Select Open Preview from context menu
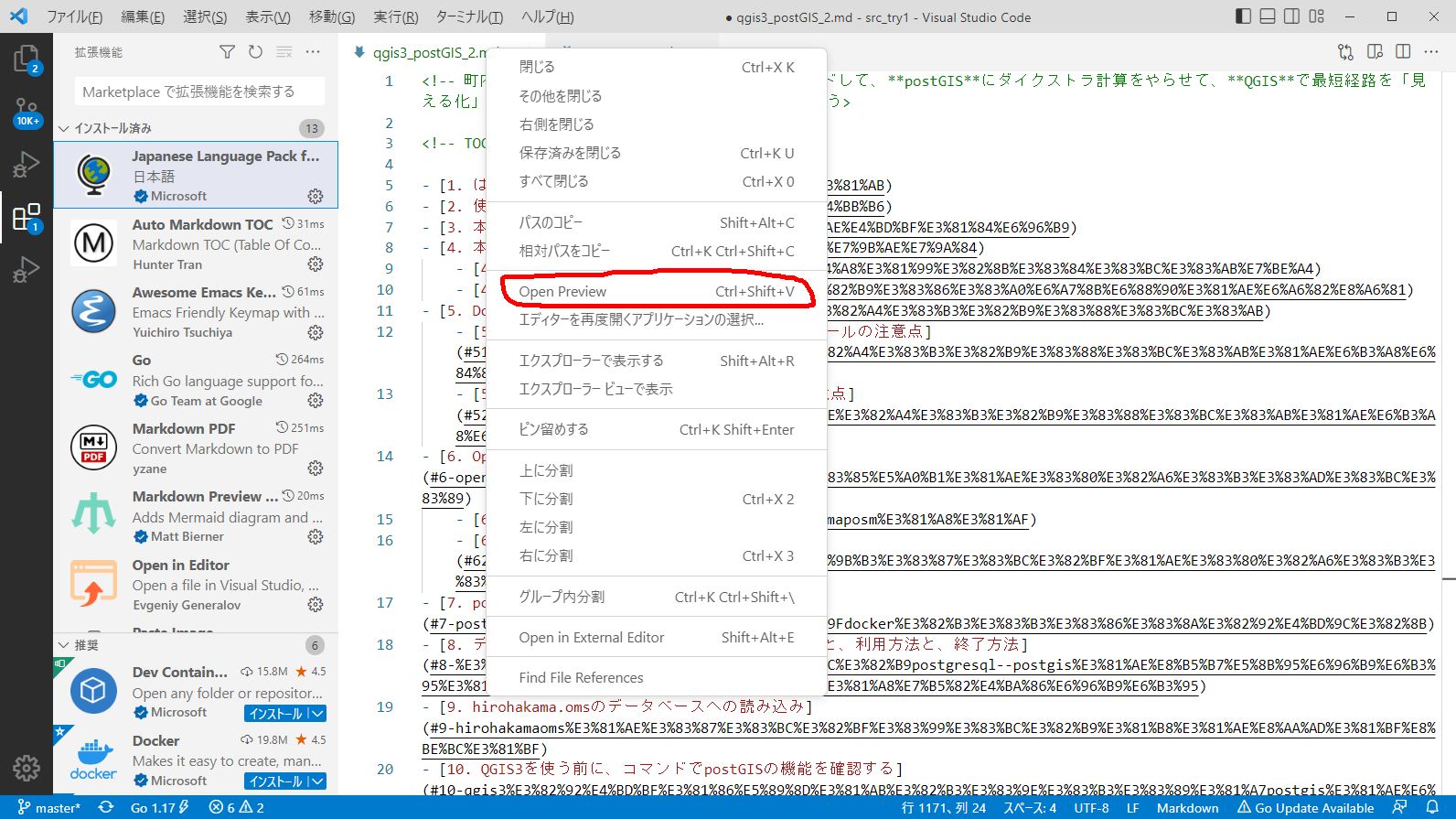 (562, 291)
